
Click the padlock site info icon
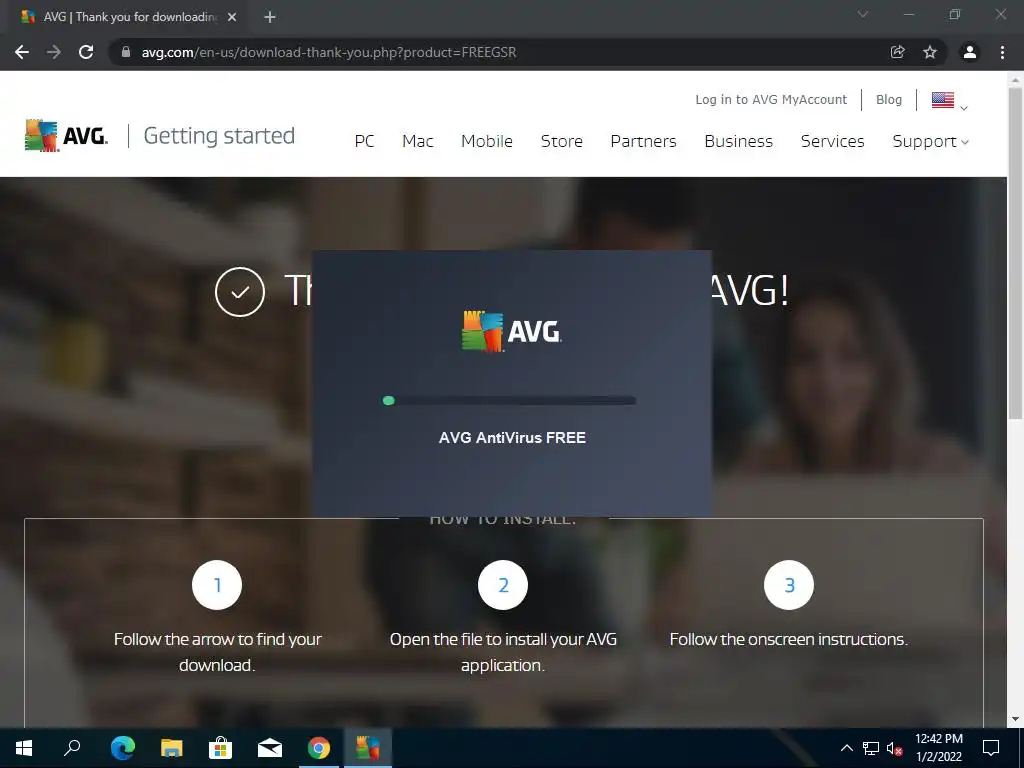coord(126,52)
